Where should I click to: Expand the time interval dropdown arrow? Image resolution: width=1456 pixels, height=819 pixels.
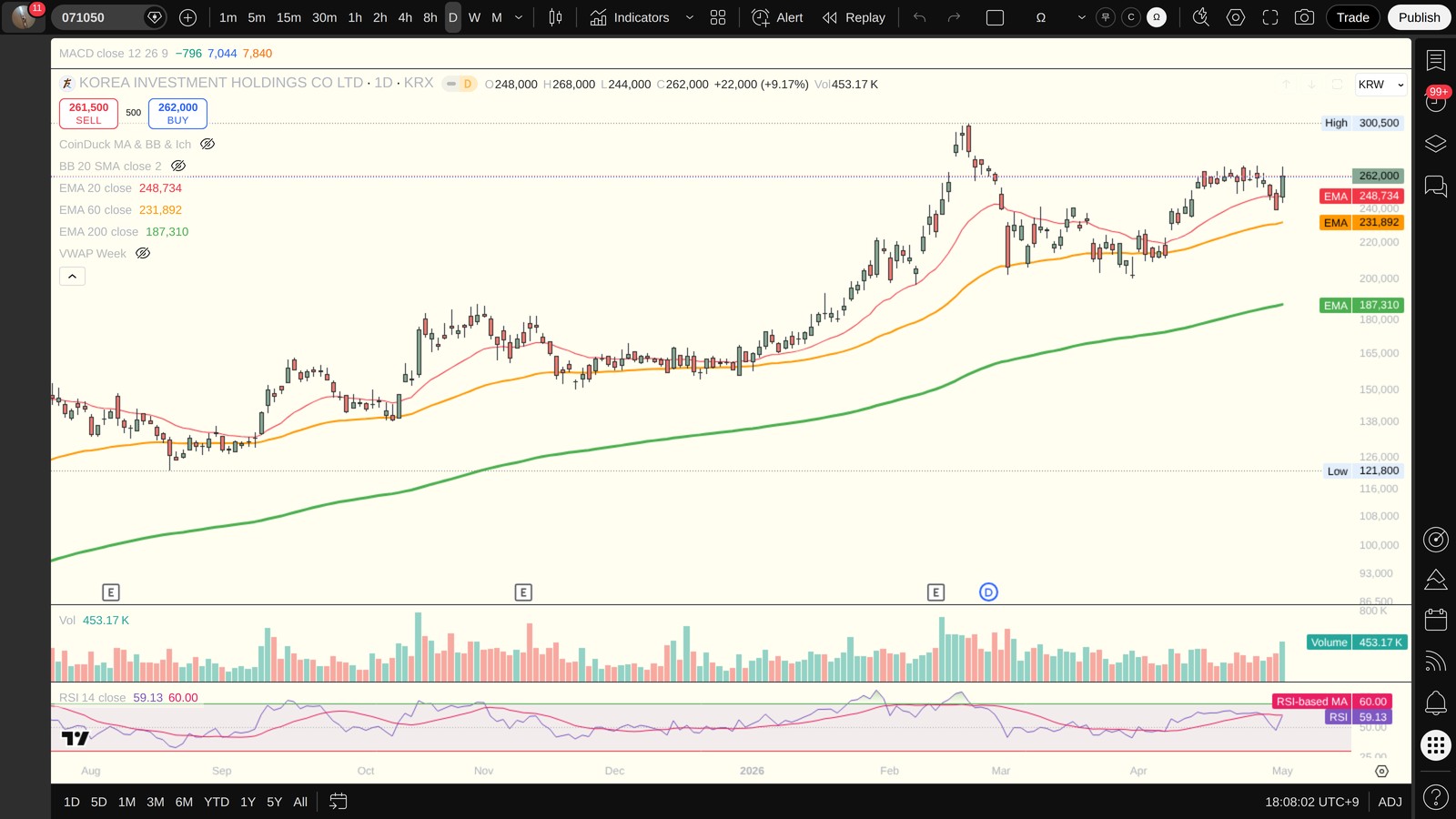click(519, 17)
